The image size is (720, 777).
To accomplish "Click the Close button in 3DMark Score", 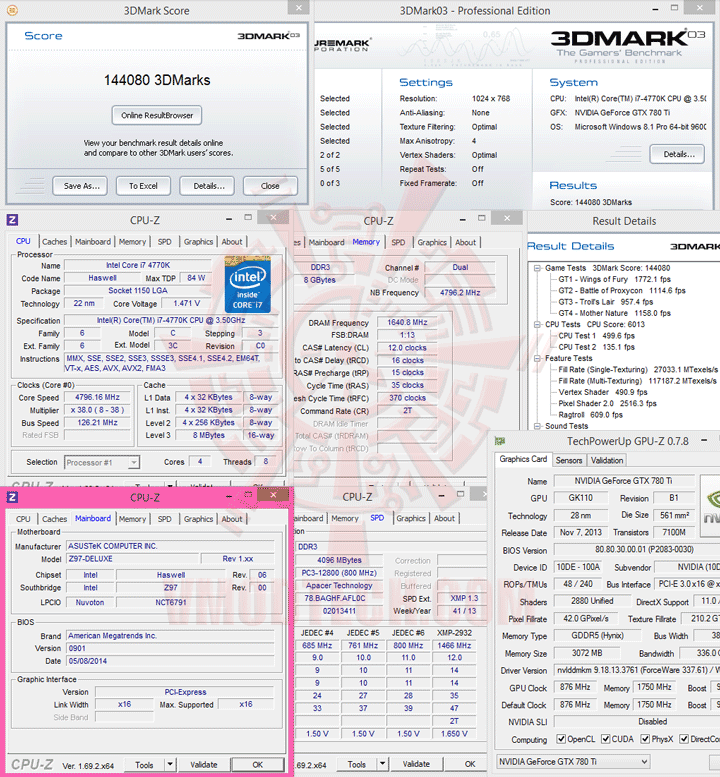I will click(270, 186).
